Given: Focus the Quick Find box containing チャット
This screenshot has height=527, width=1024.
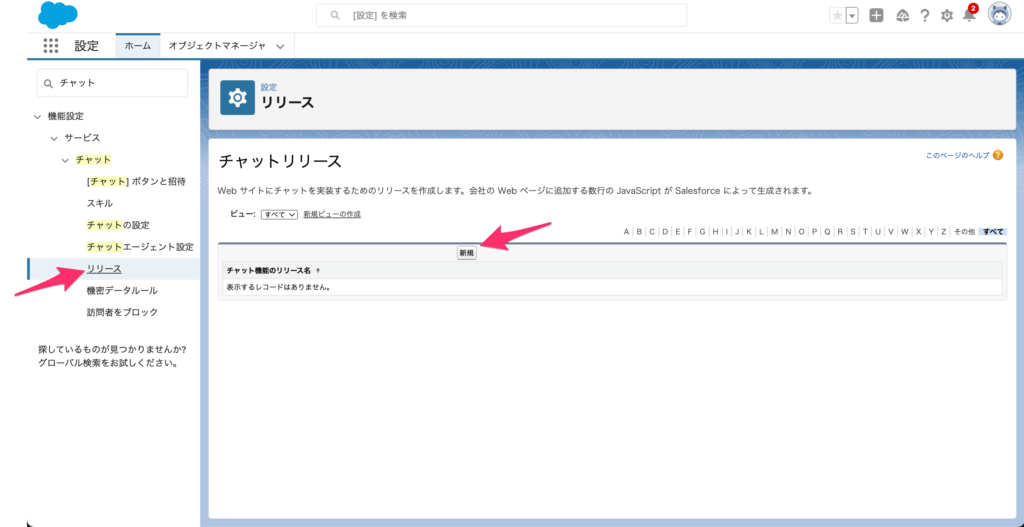Looking at the screenshot, I should click(x=112, y=83).
